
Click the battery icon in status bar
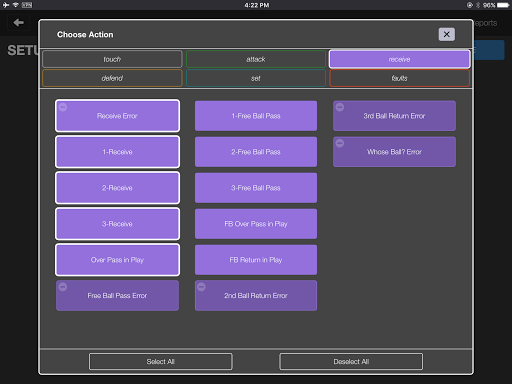point(503,5)
